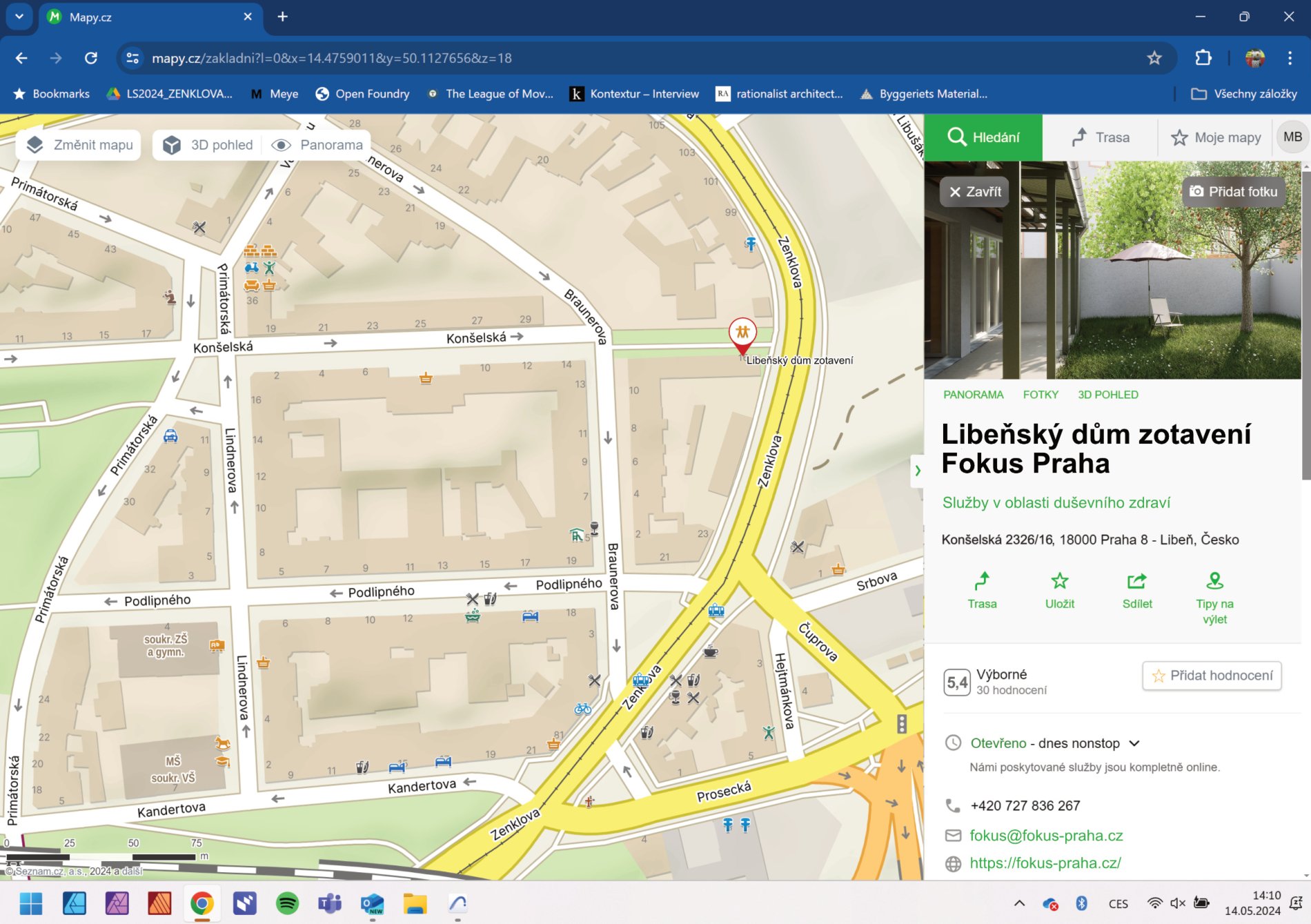The width and height of the screenshot is (1311, 924).
Task: Open the Open Foundry bookmark
Action: pos(363,94)
